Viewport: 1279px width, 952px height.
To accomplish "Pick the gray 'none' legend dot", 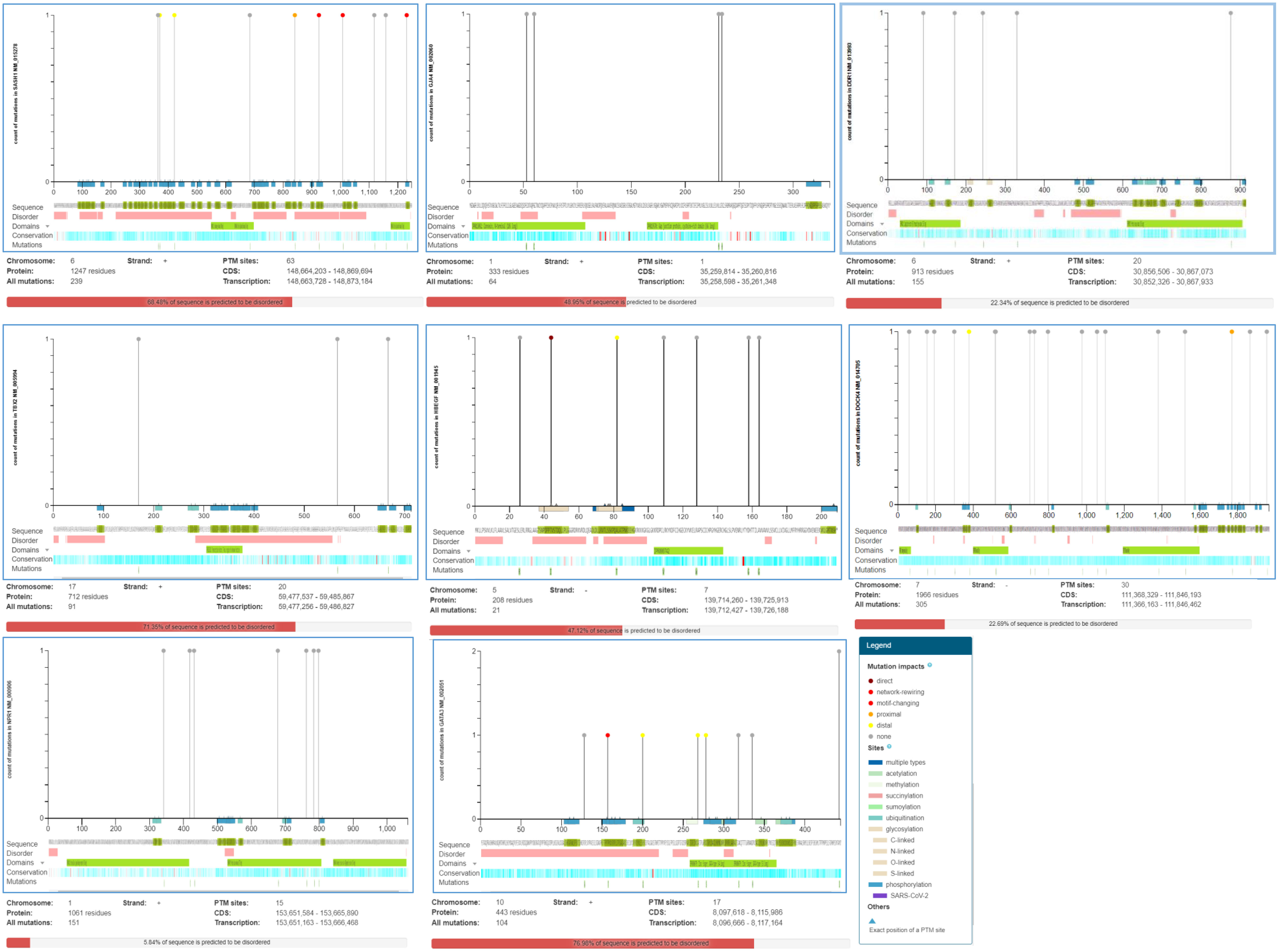I will click(x=870, y=736).
